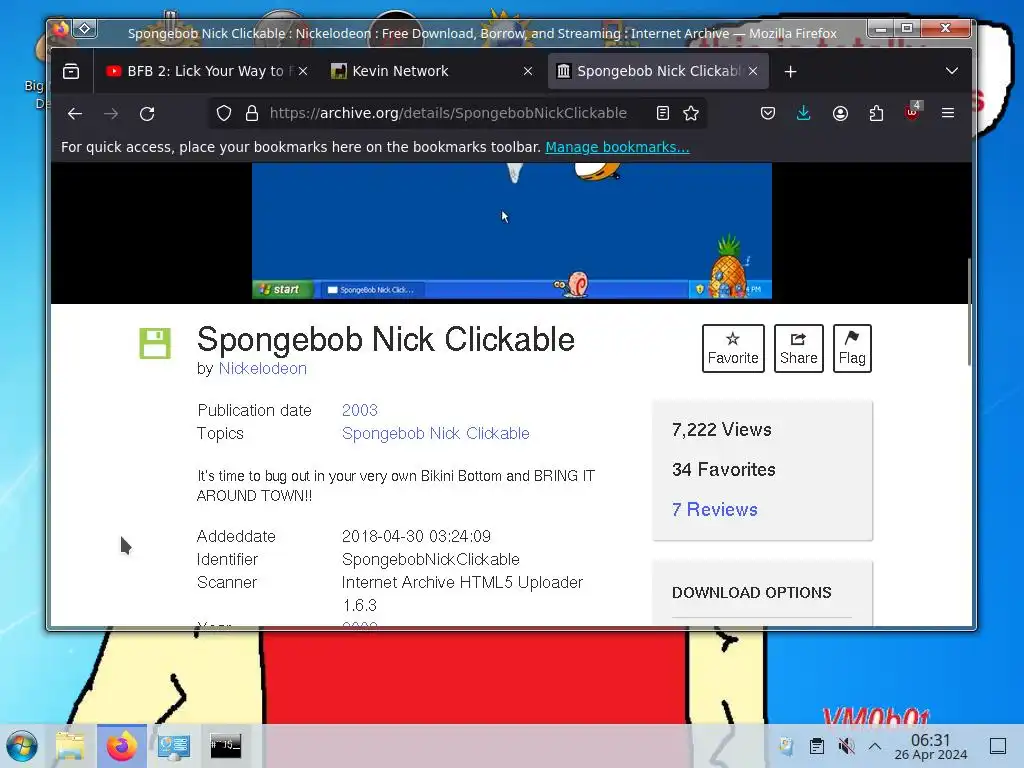Viewport: 1024px width, 768px height.
Task: Flag this archive item
Action: tap(852, 348)
